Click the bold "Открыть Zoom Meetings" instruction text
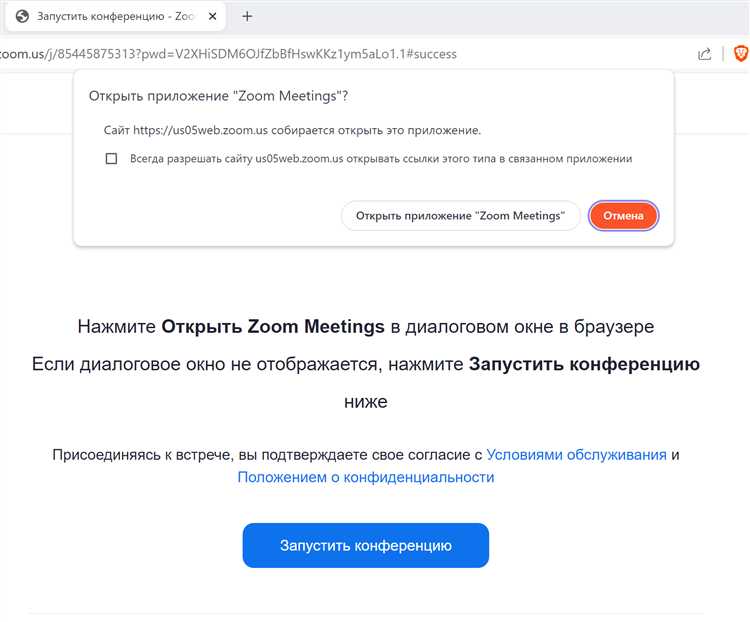 [x=273, y=327]
